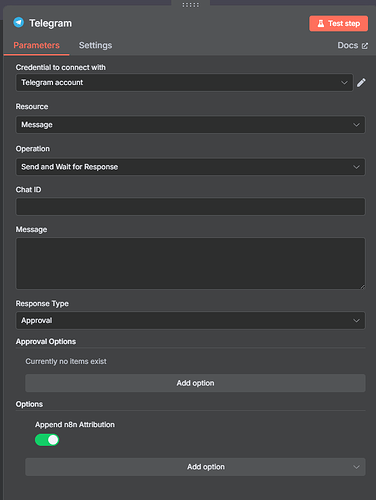Viewport: 376px width, 500px height.
Task: Open the Operation dropdown Send and Wait for Response
Action: coord(190,167)
